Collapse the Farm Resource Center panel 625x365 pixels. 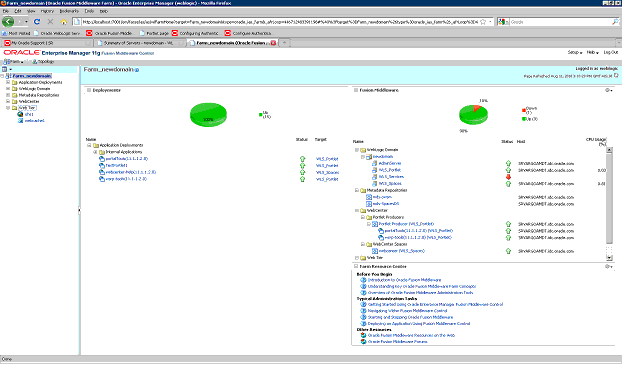(356, 266)
